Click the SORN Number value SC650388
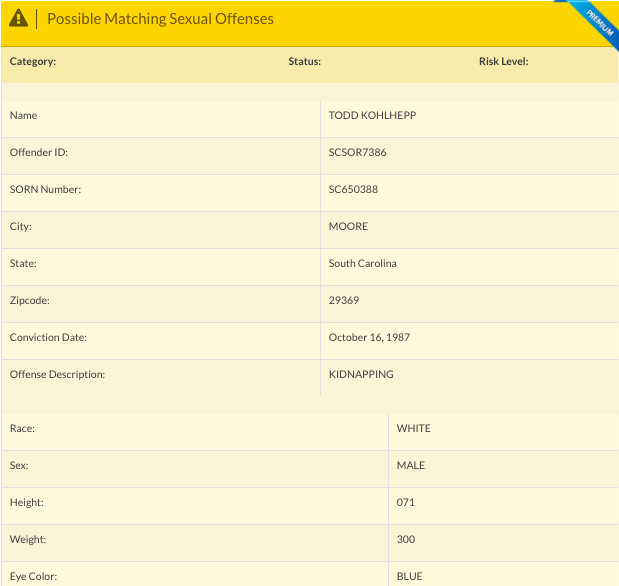The image size is (619, 586). point(353,189)
